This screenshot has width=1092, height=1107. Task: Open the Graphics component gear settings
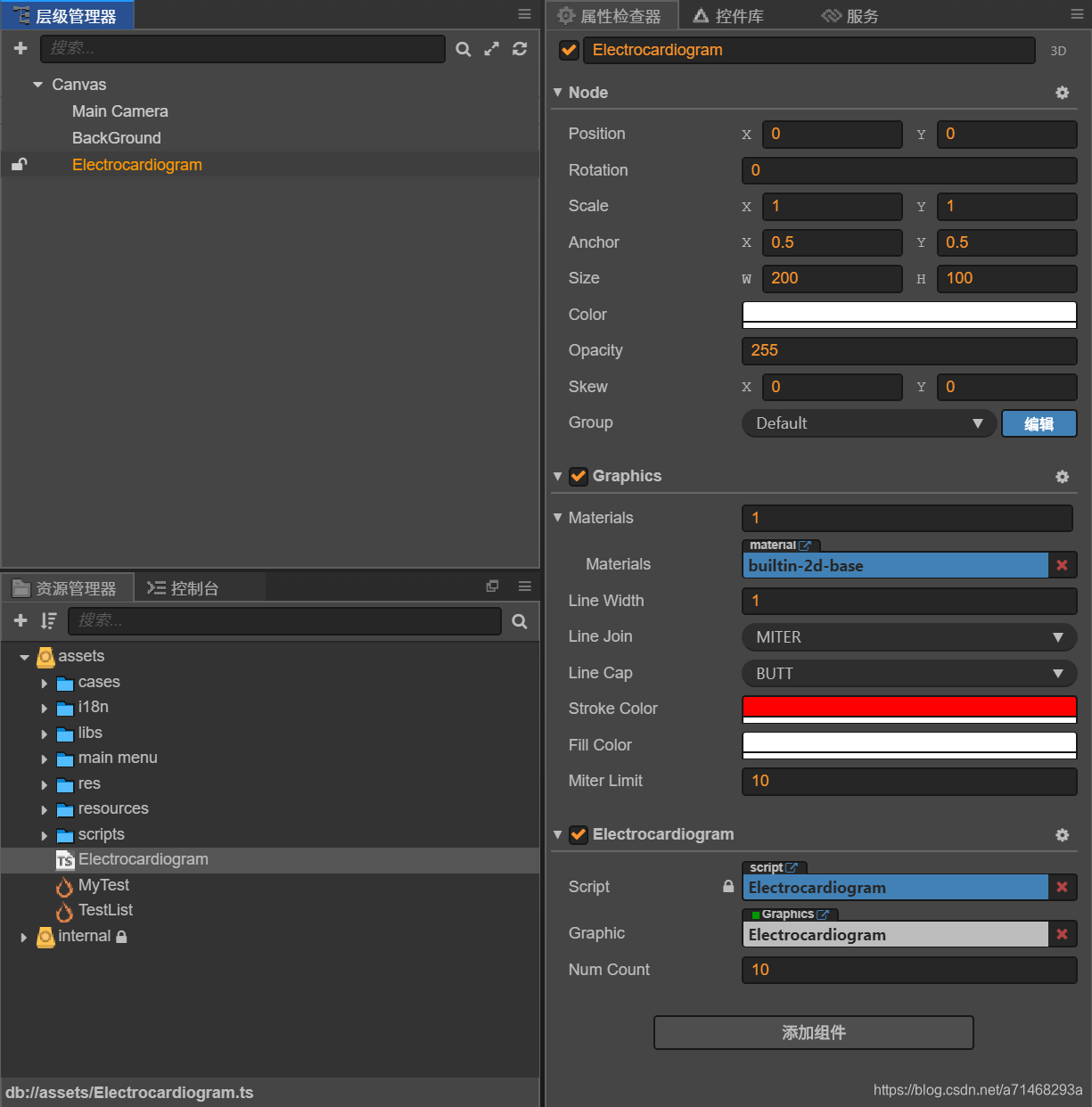click(1063, 477)
